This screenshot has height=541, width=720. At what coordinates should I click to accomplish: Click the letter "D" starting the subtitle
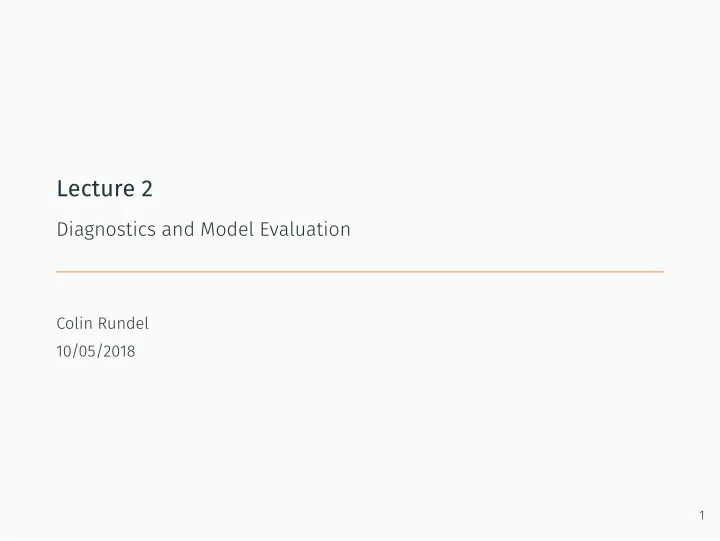pos(62,229)
